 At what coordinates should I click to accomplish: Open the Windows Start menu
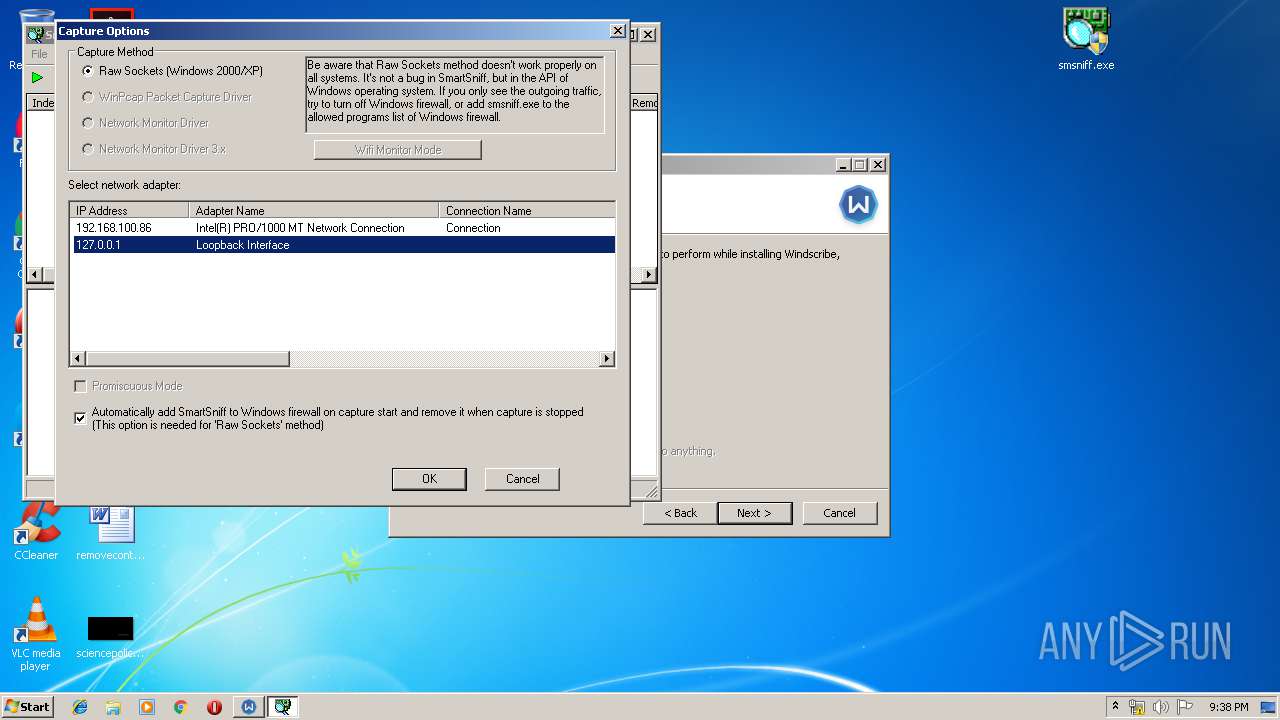click(28, 707)
